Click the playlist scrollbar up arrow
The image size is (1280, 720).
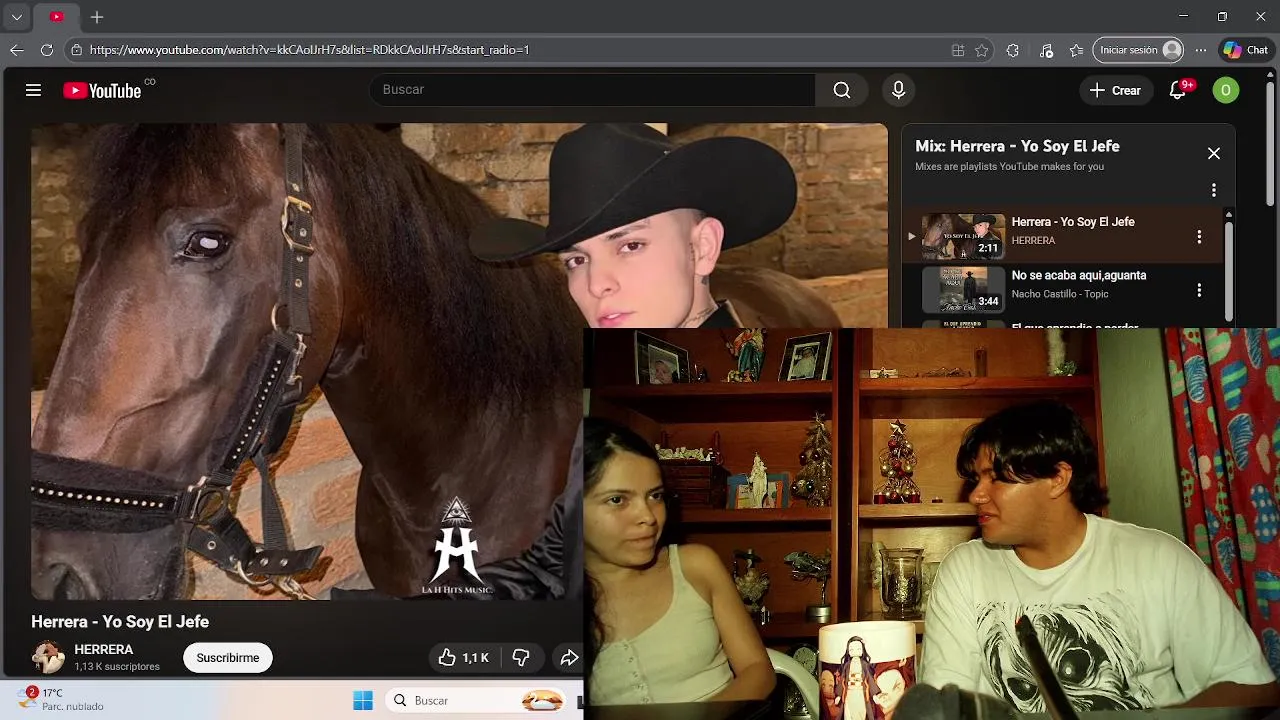(x=1228, y=214)
